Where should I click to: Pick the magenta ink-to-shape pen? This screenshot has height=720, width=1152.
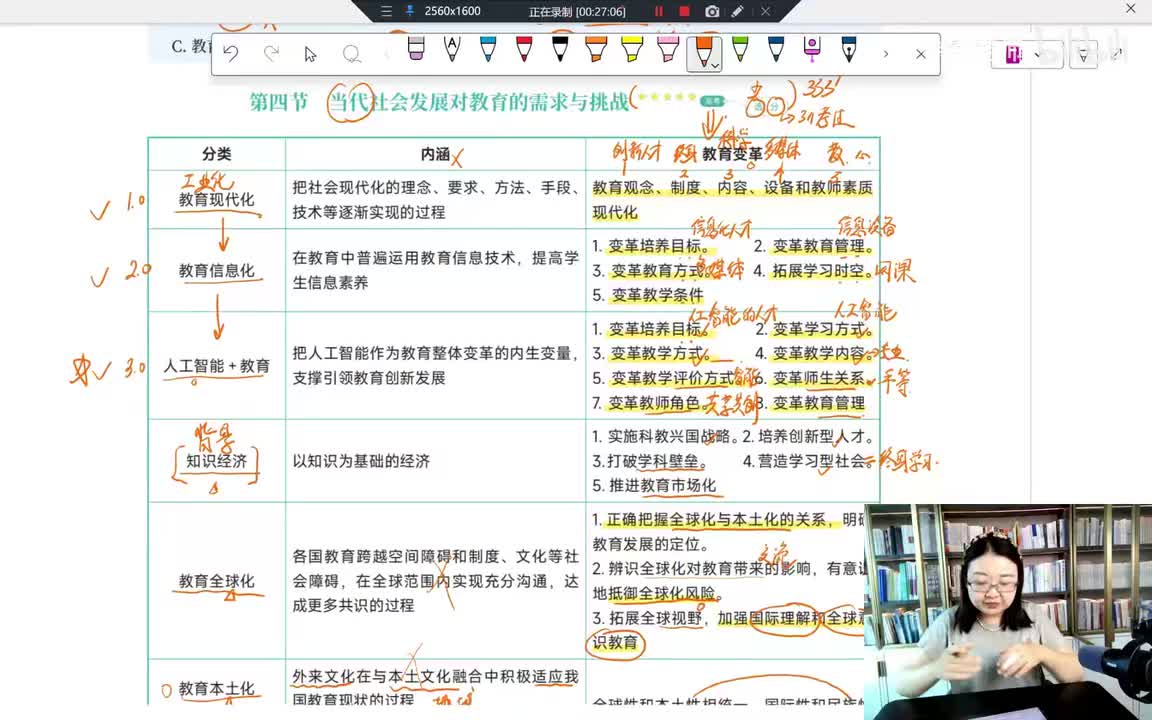point(812,49)
